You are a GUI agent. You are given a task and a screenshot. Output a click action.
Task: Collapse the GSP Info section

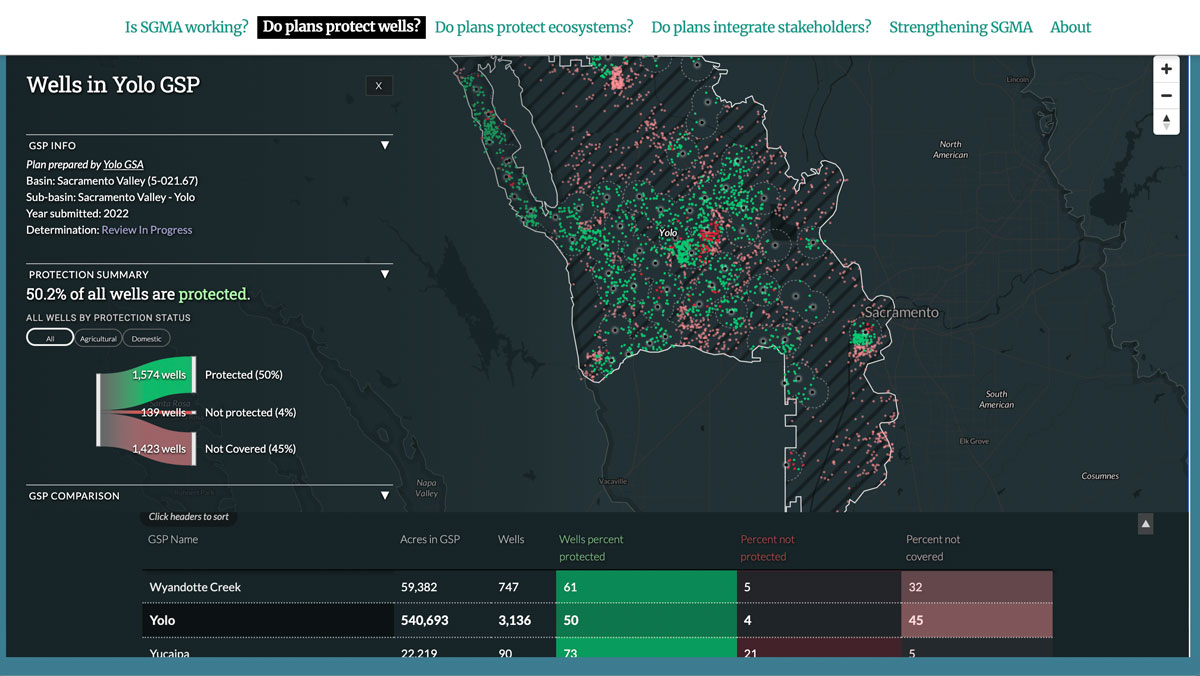[x=385, y=146]
